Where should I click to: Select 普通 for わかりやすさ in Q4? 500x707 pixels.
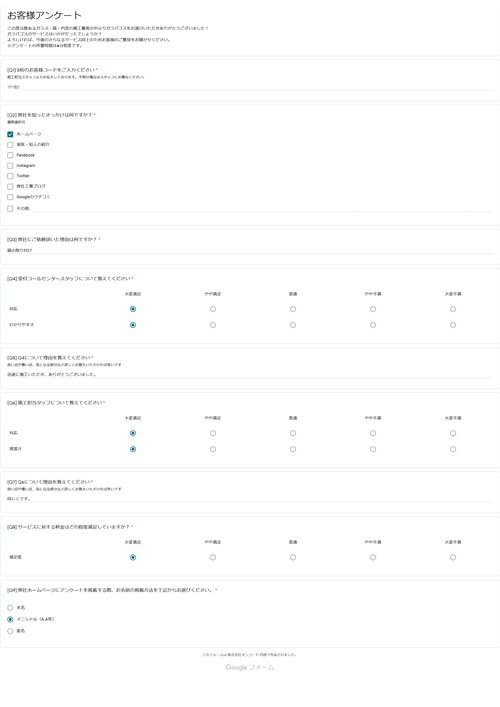[293, 325]
